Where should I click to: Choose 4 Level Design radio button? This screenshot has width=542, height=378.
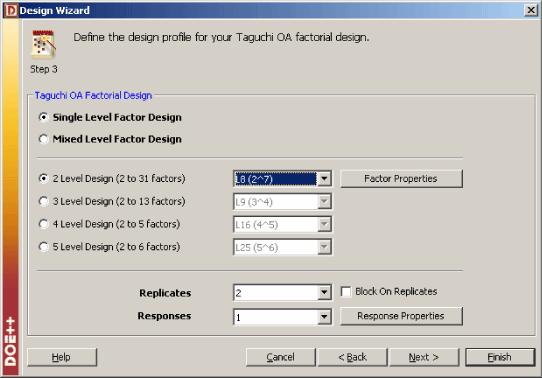coord(44,224)
